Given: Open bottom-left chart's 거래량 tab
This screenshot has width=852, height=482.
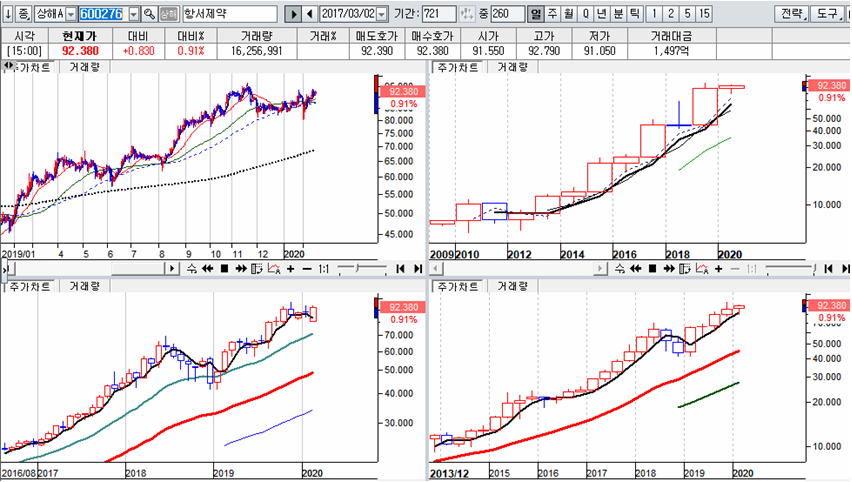Looking at the screenshot, I should tap(85, 286).
